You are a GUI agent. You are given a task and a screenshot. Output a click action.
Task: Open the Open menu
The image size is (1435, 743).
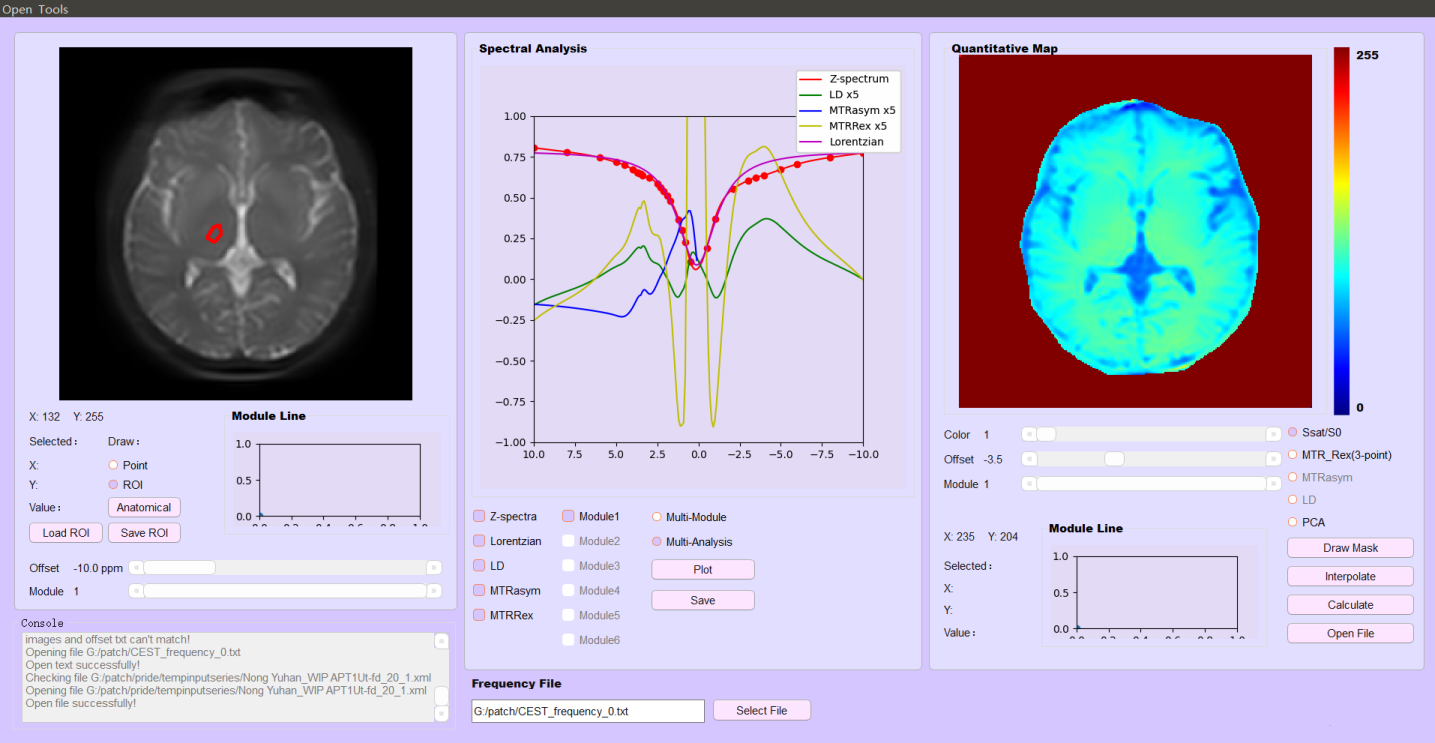point(17,9)
